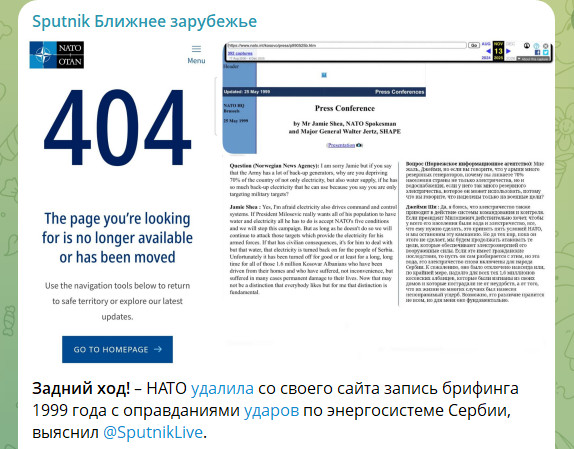574x449 pixels.
Task: Click the GO TO HOMEPAGE button
Action: [x=118, y=349]
